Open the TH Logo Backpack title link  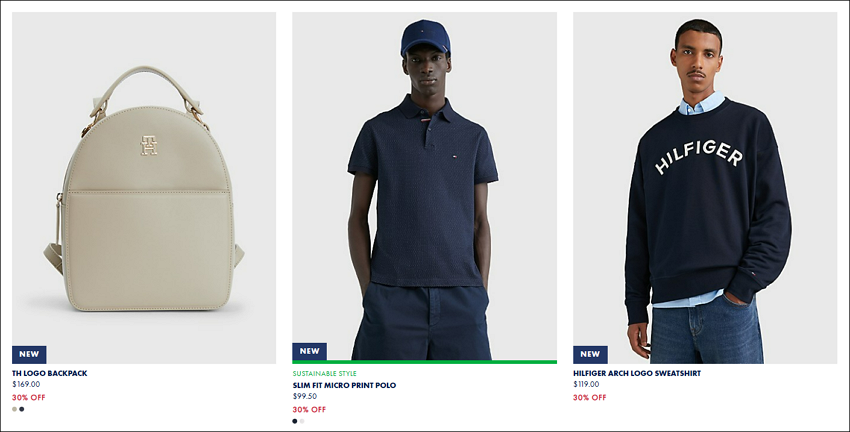click(x=49, y=373)
